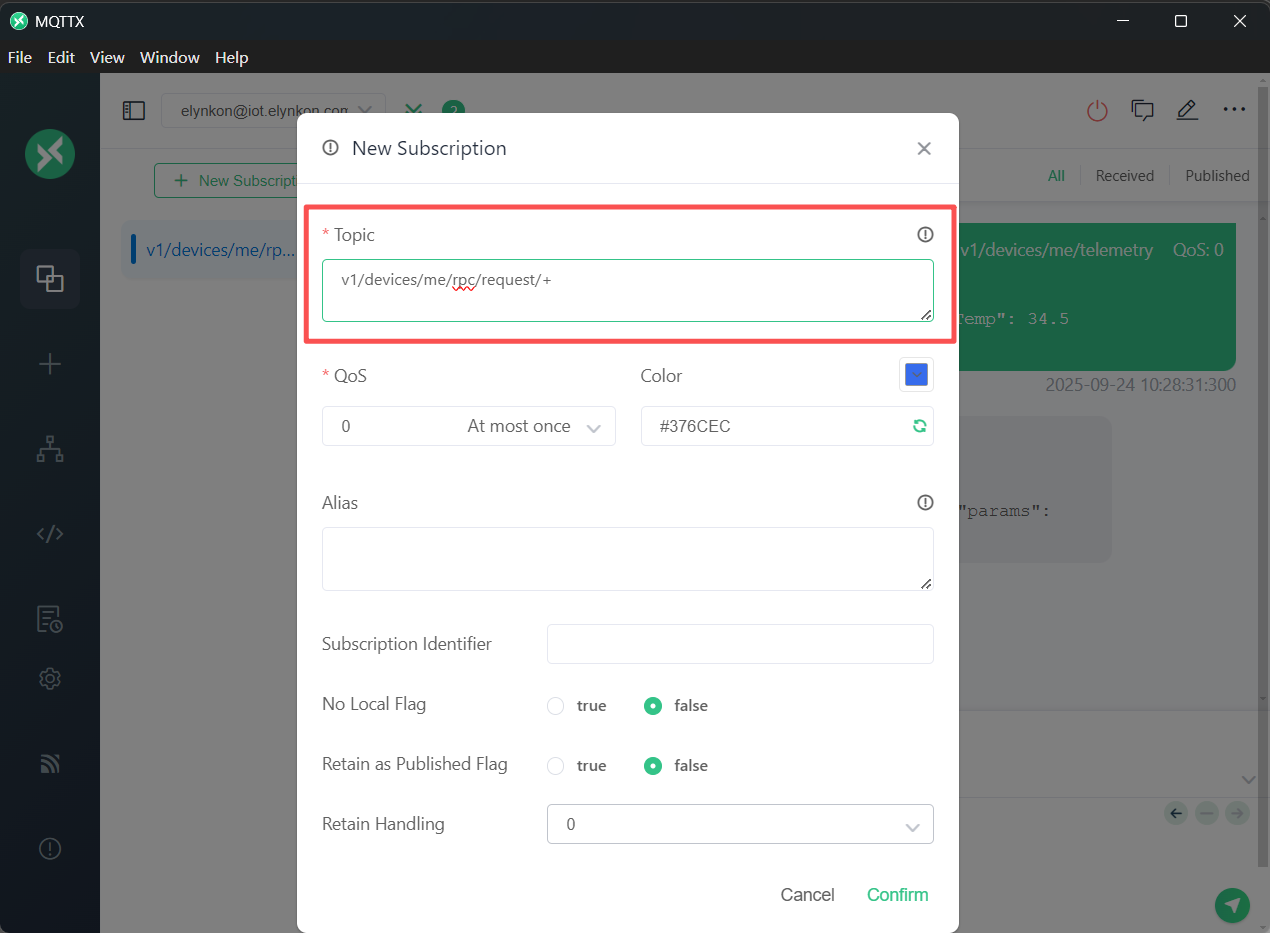Open Settings gear icon in sidebar

tap(50, 679)
